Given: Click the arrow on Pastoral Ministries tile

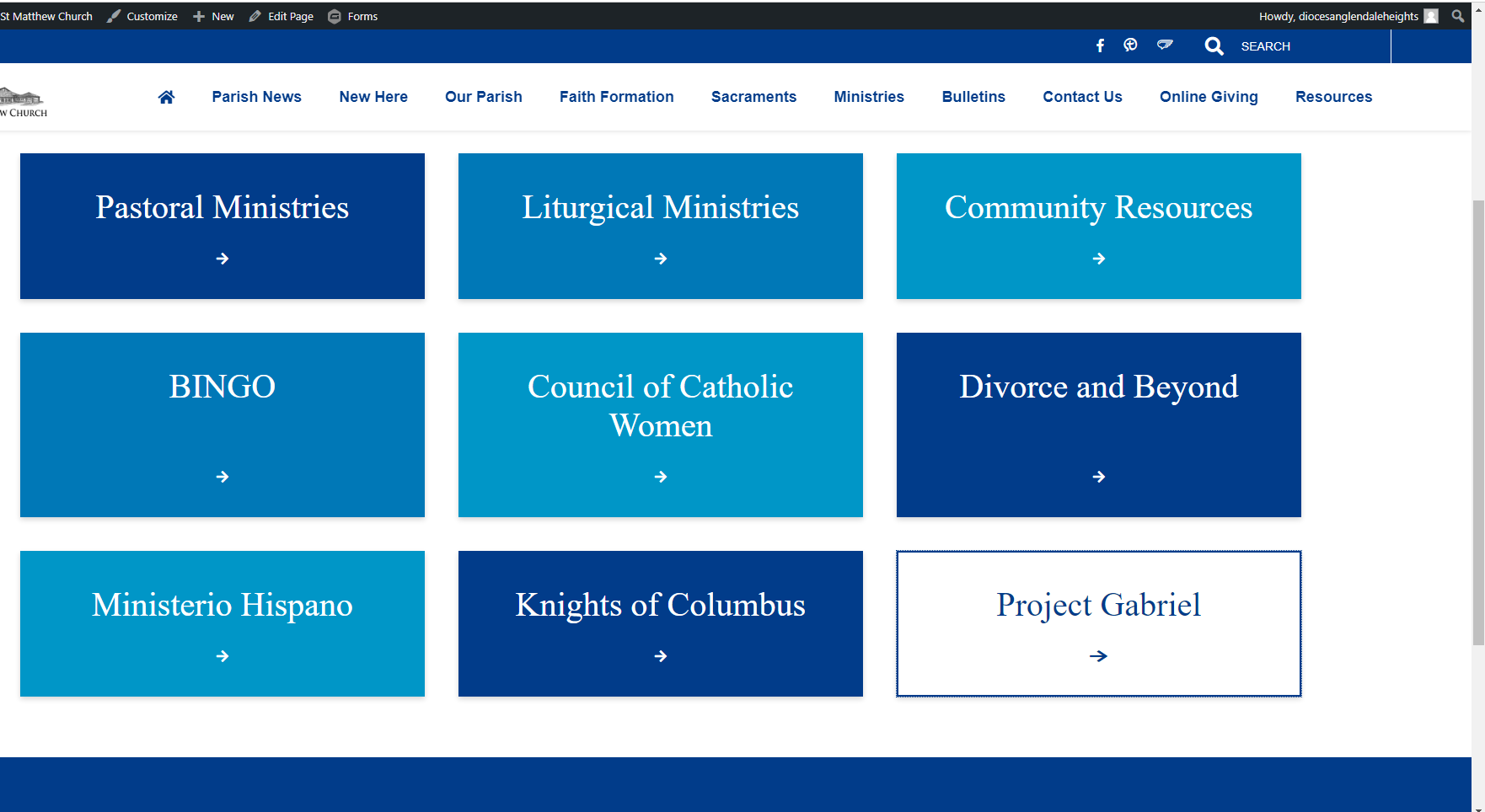Looking at the screenshot, I should click(x=222, y=259).
